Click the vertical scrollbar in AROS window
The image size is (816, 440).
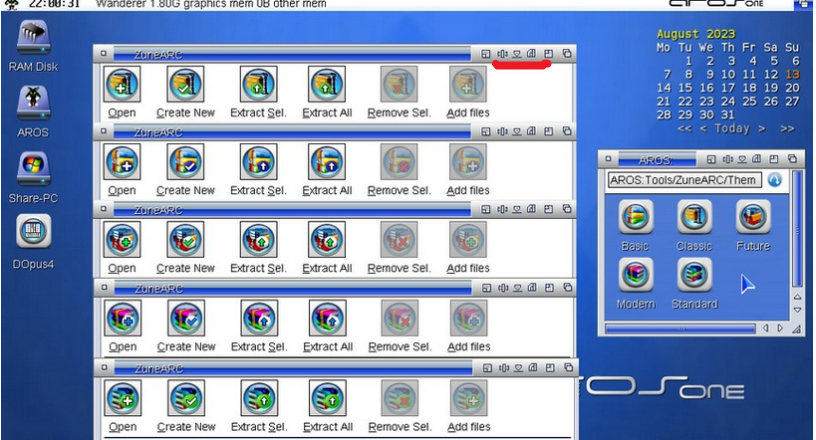(x=796, y=240)
